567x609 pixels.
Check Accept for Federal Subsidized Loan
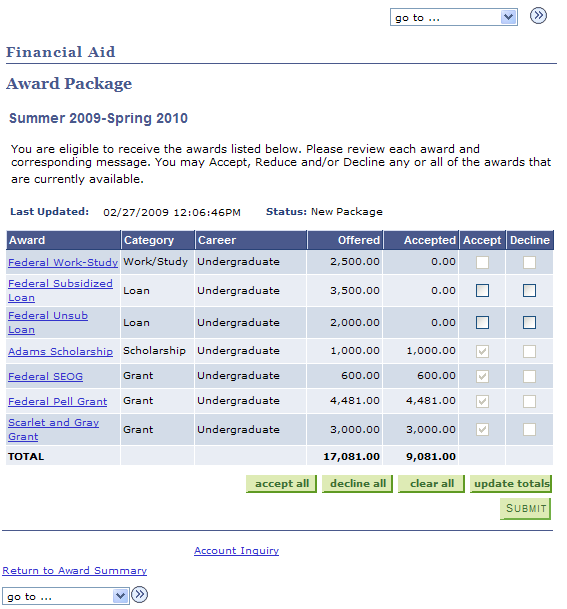click(x=482, y=291)
